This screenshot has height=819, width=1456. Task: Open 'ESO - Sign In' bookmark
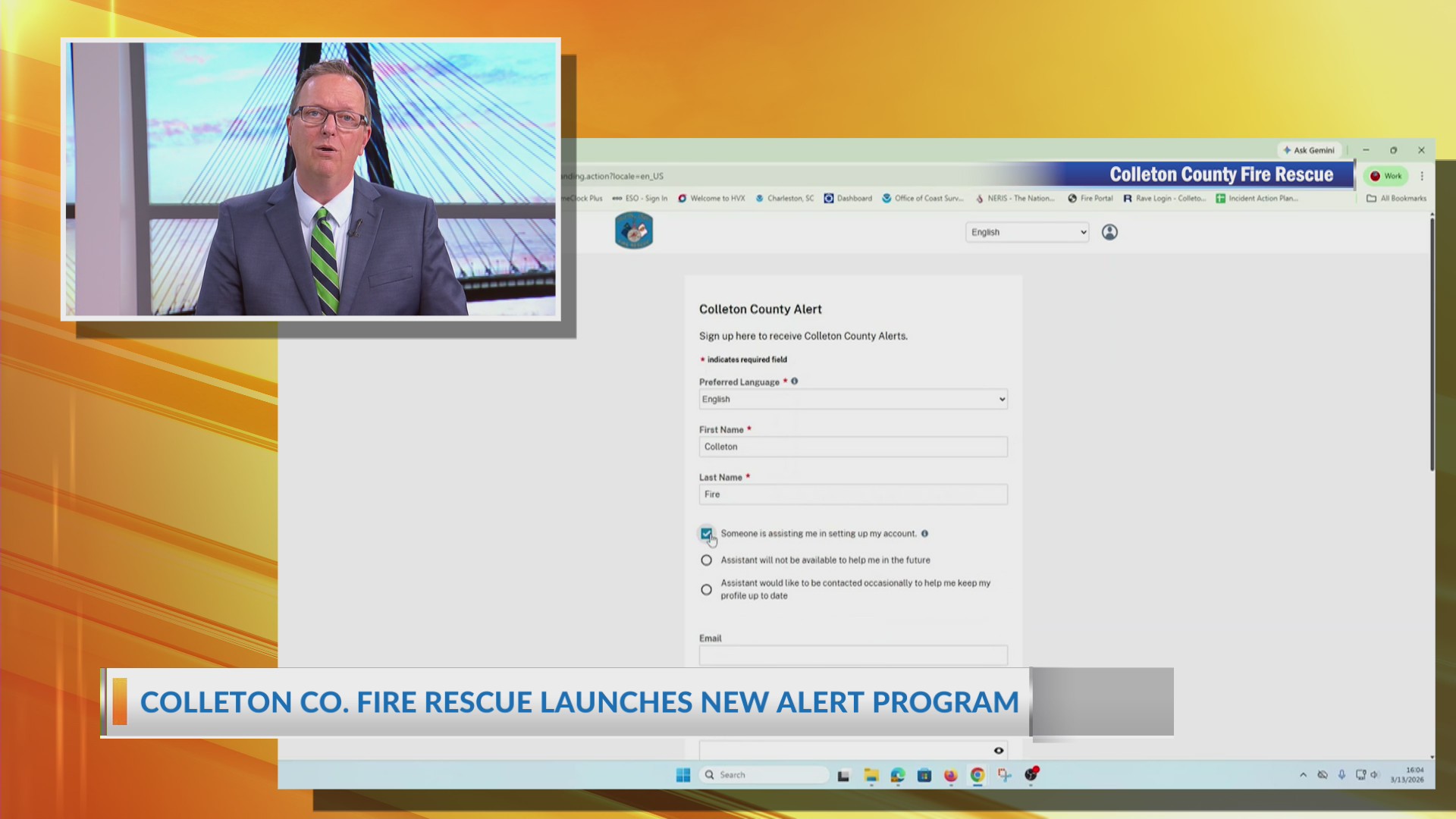[640, 199]
